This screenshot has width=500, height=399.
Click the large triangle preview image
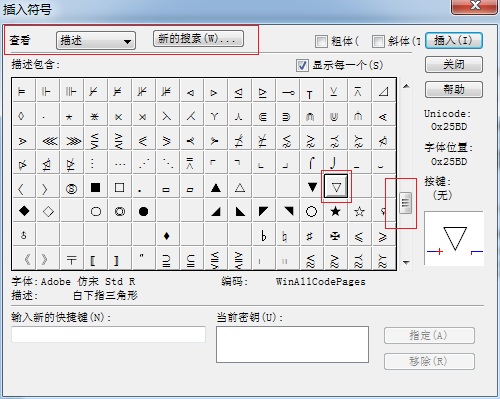(x=454, y=238)
